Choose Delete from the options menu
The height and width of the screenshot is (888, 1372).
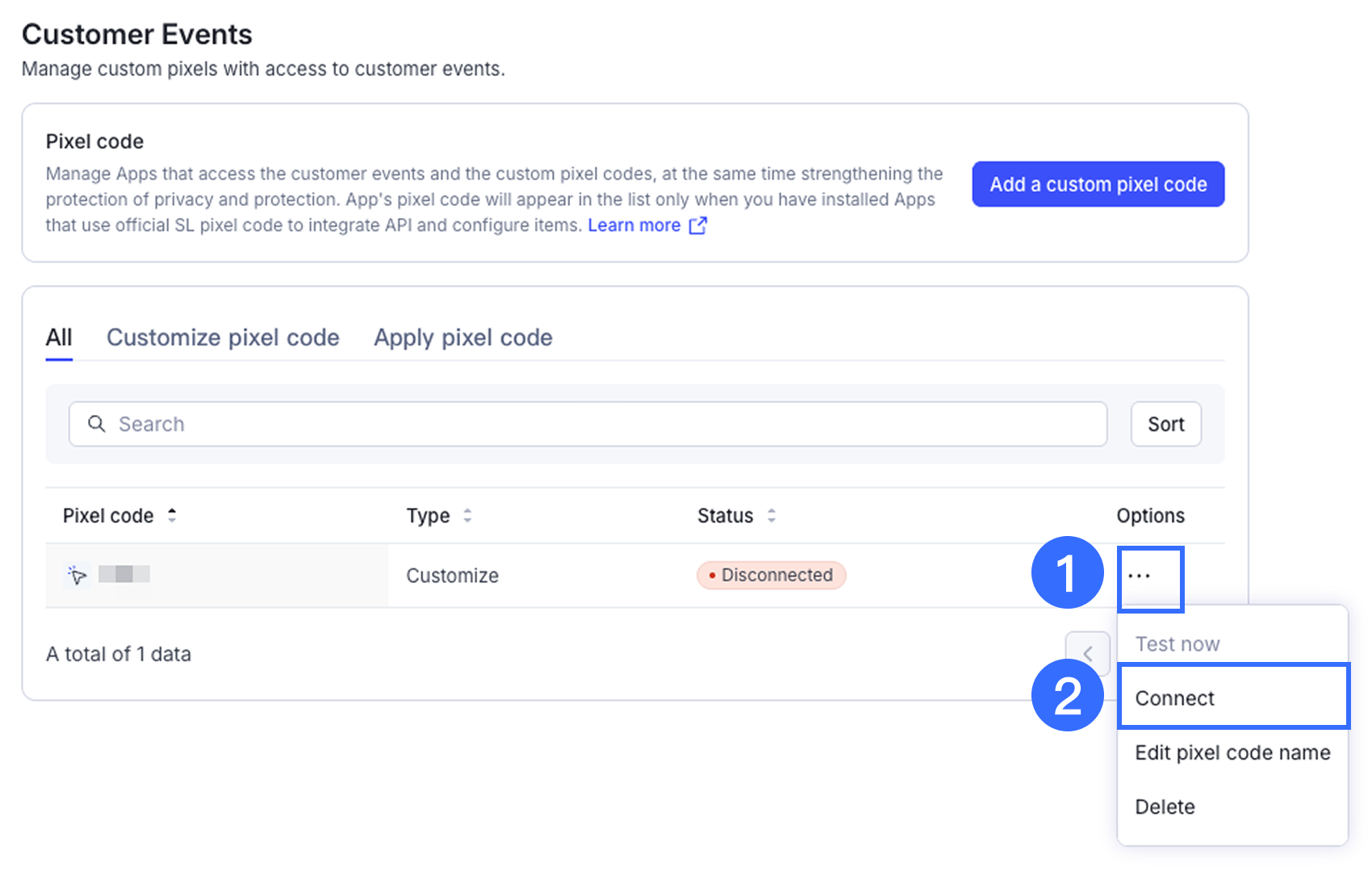tap(1165, 806)
